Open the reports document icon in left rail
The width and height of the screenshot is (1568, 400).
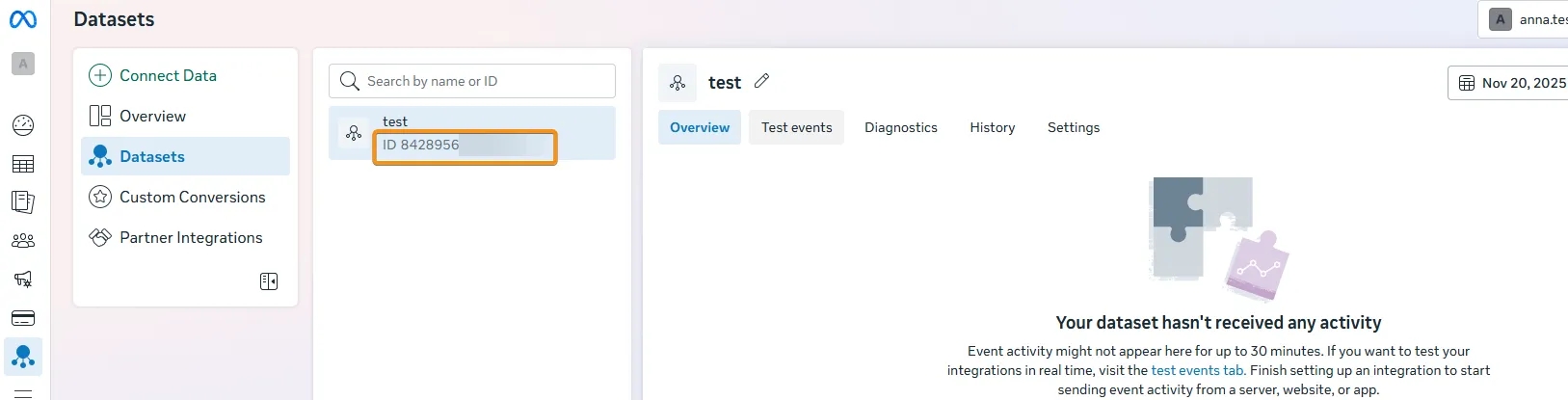click(23, 202)
